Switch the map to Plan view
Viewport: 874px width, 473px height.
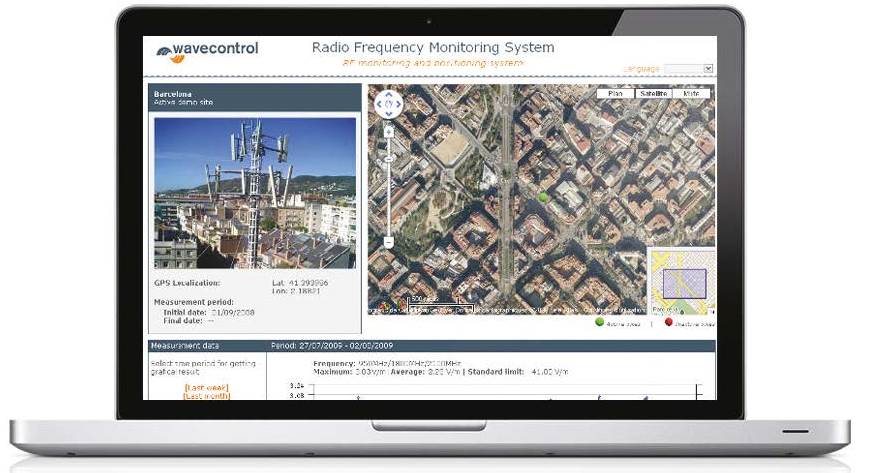(x=615, y=94)
